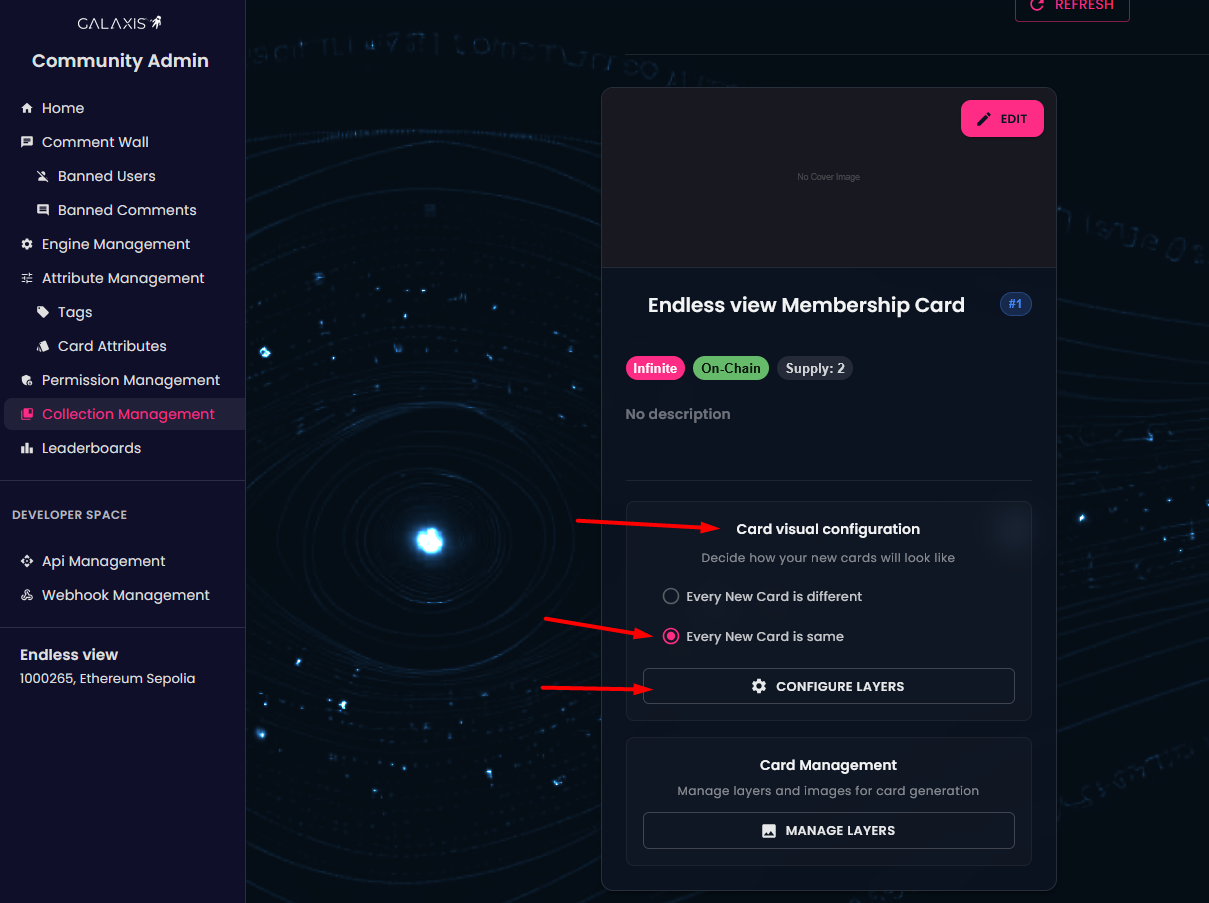Open Collection Management in sidebar

pos(128,414)
